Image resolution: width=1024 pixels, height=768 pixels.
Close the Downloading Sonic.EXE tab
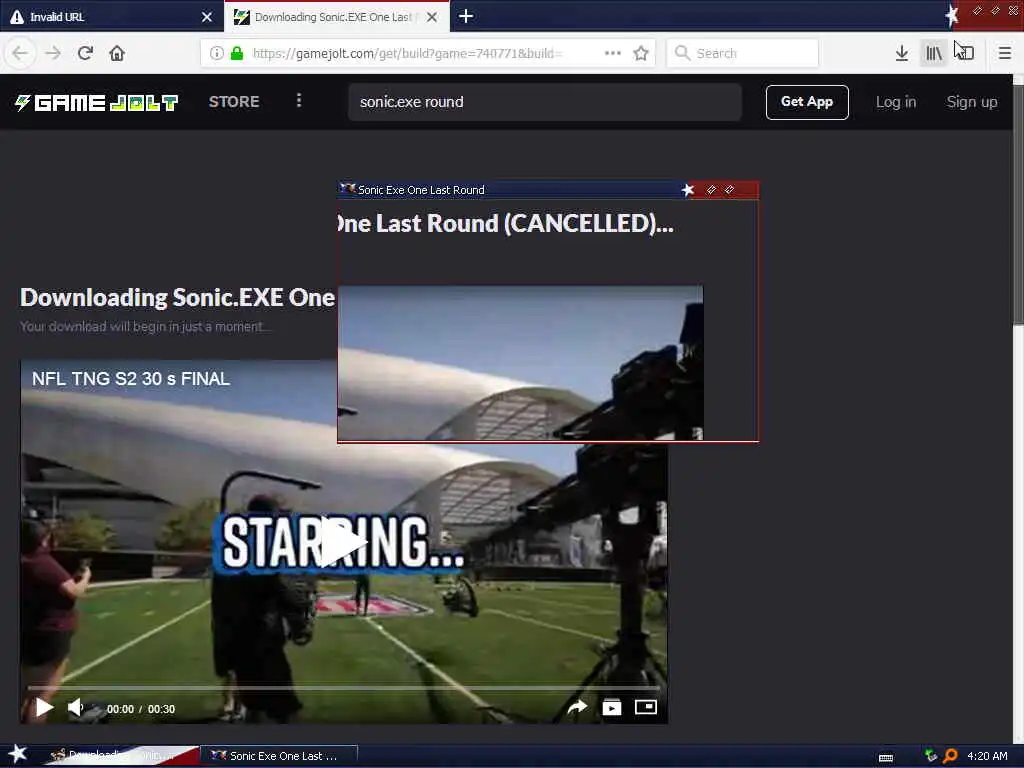[432, 17]
